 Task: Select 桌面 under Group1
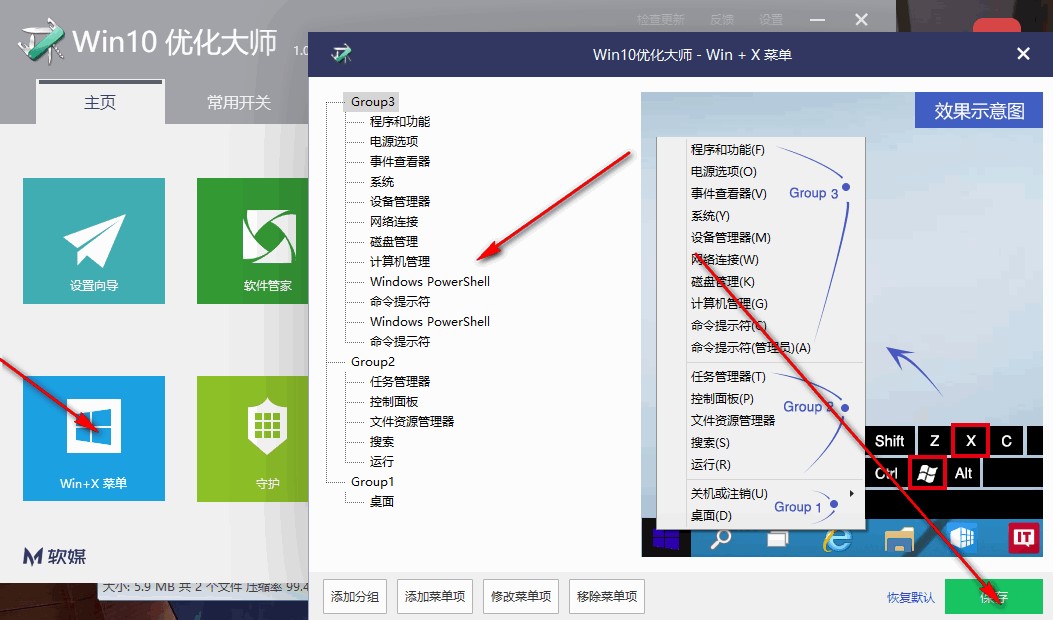click(x=381, y=501)
